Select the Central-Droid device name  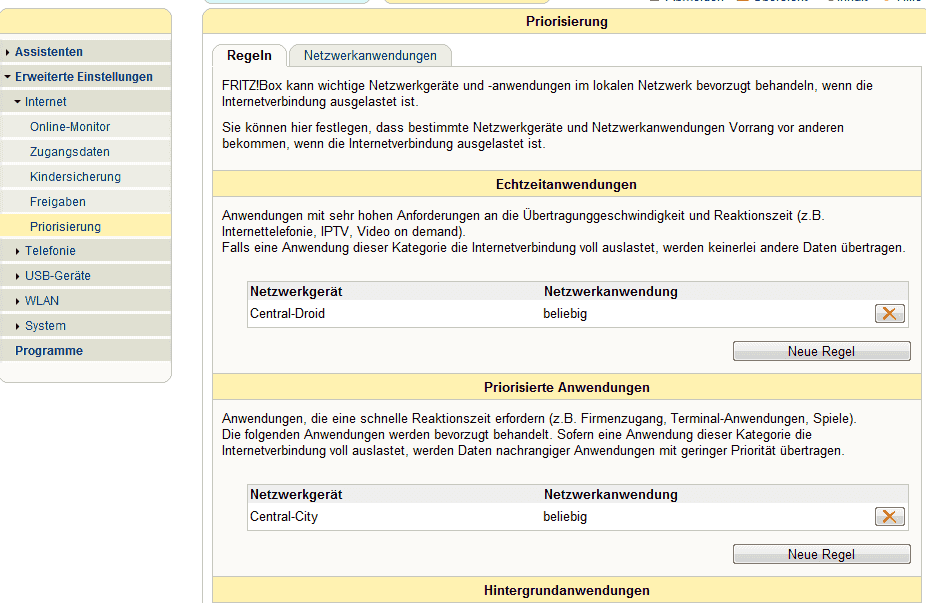[288, 314]
